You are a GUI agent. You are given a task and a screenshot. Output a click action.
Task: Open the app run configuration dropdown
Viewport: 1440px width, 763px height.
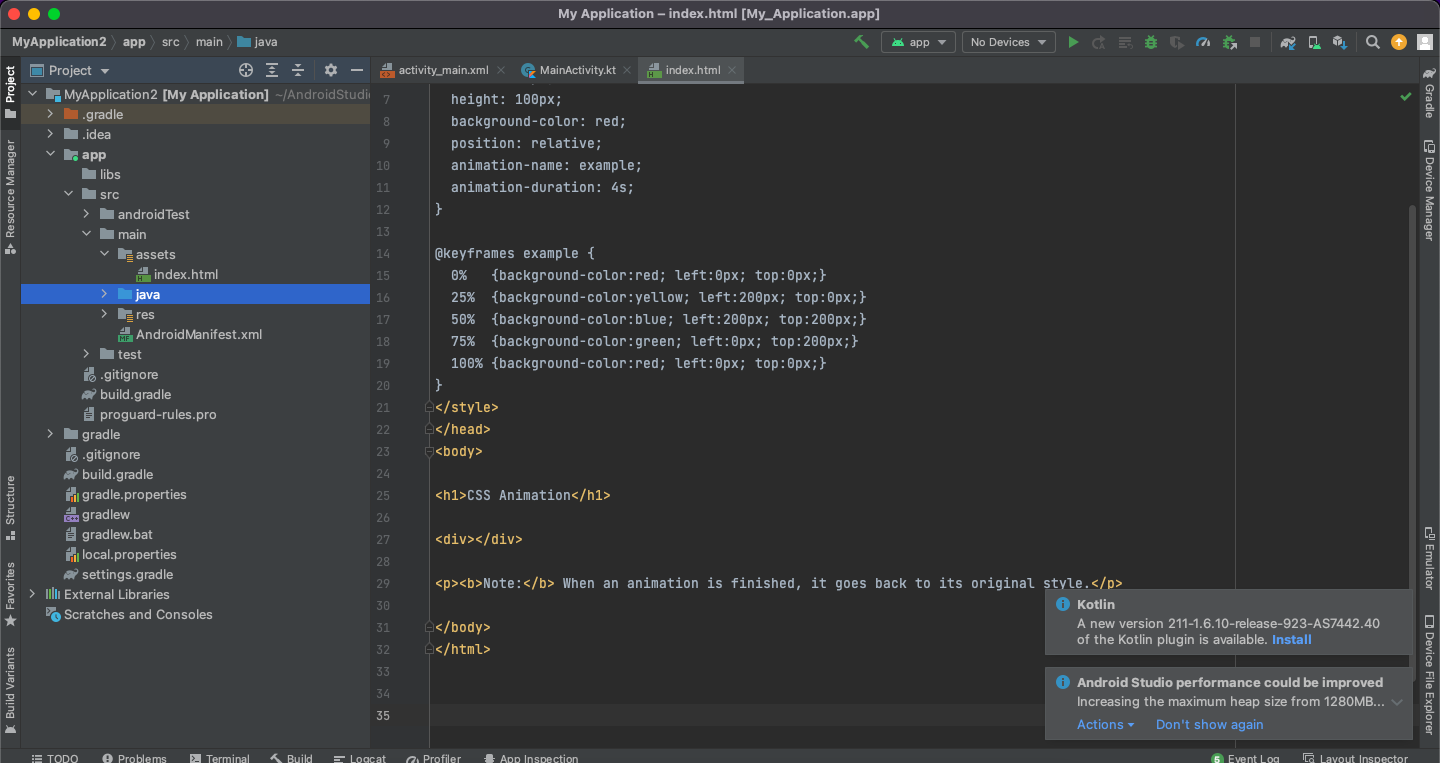pos(918,42)
